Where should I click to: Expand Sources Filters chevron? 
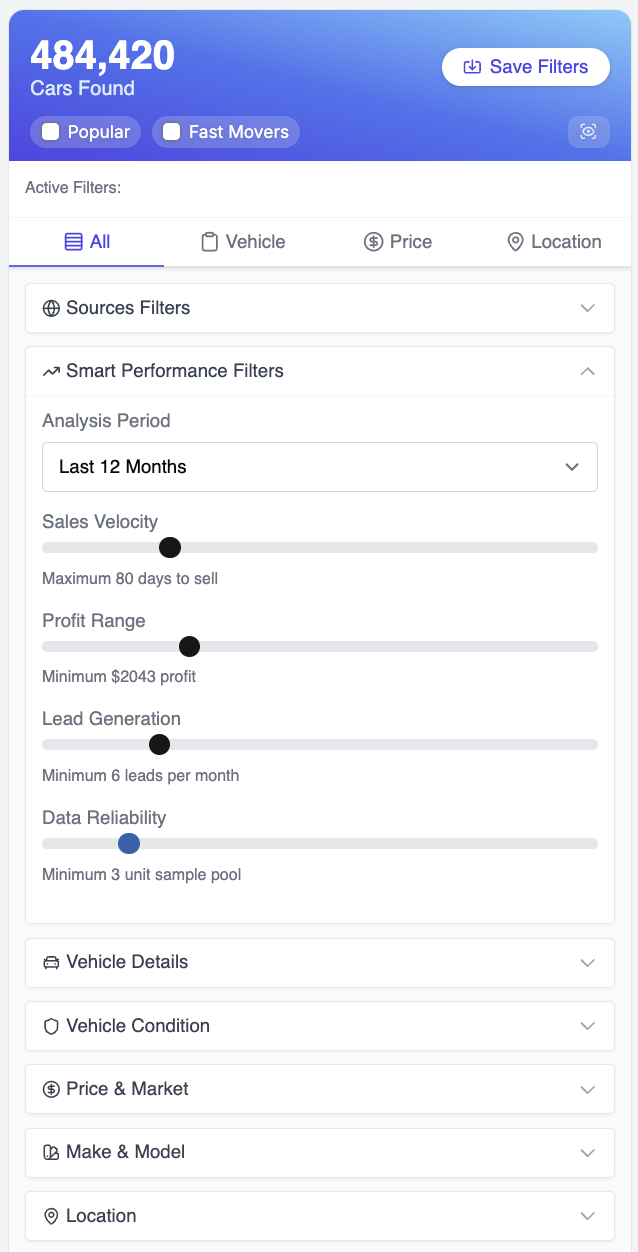tap(588, 308)
